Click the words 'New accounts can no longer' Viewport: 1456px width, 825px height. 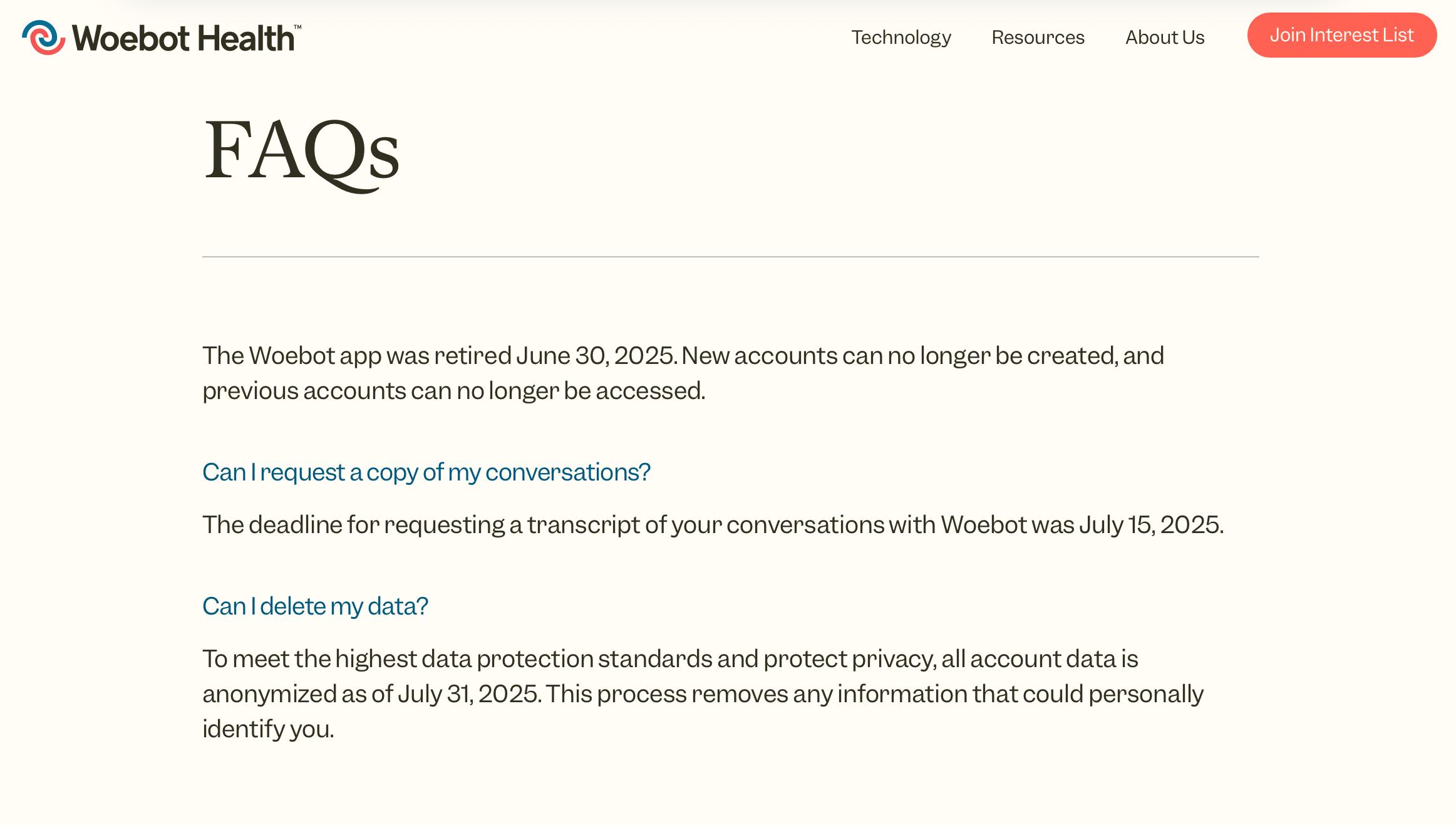click(836, 356)
